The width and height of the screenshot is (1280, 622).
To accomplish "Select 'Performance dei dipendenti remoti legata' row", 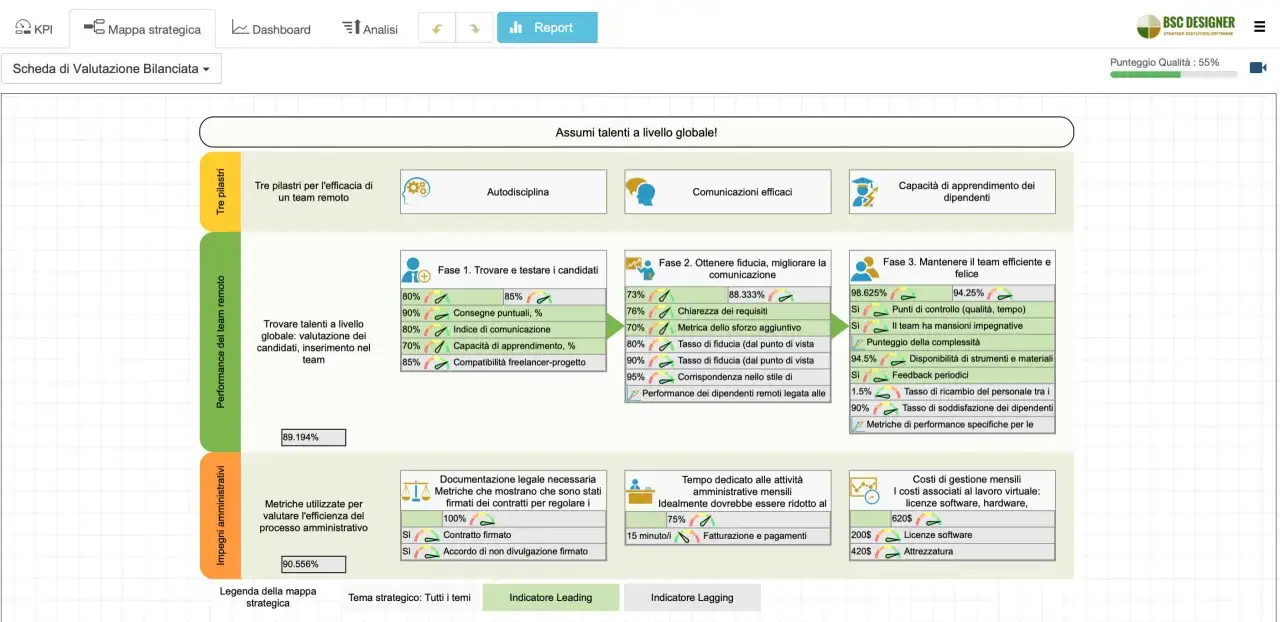I will [727, 394].
